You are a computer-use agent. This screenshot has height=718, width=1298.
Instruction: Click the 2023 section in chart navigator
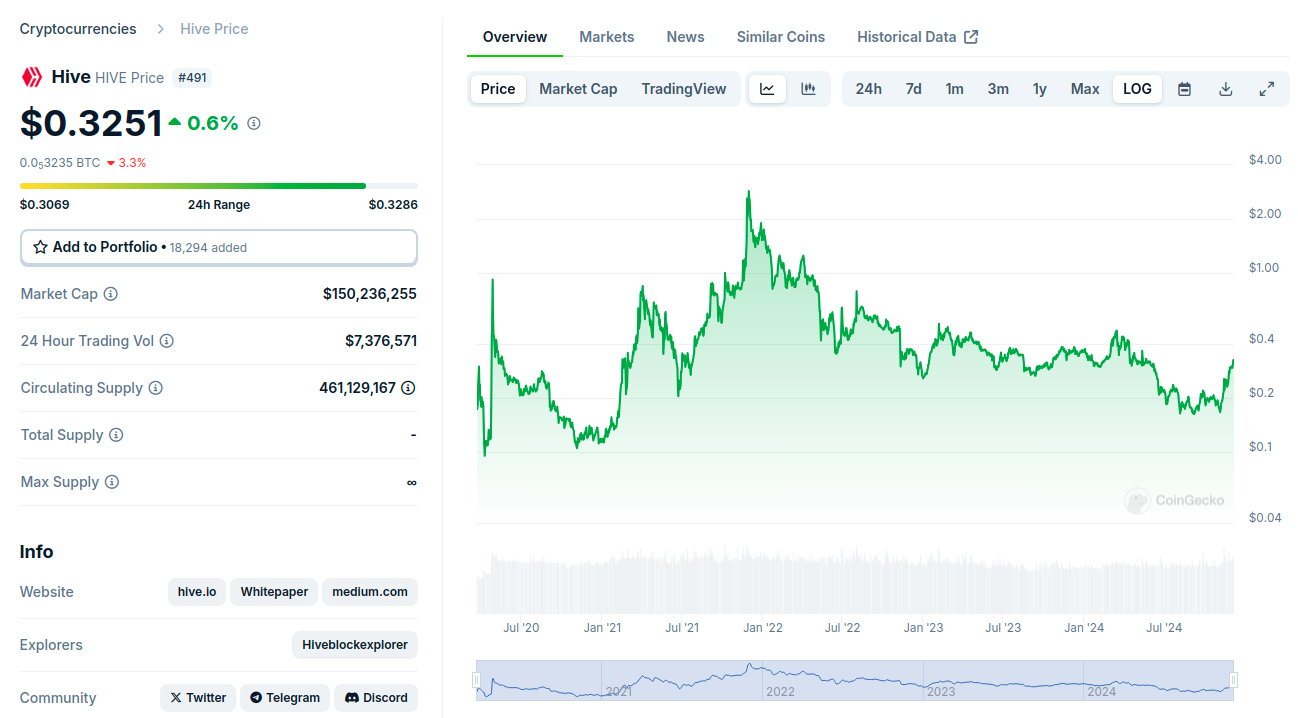coord(1004,680)
